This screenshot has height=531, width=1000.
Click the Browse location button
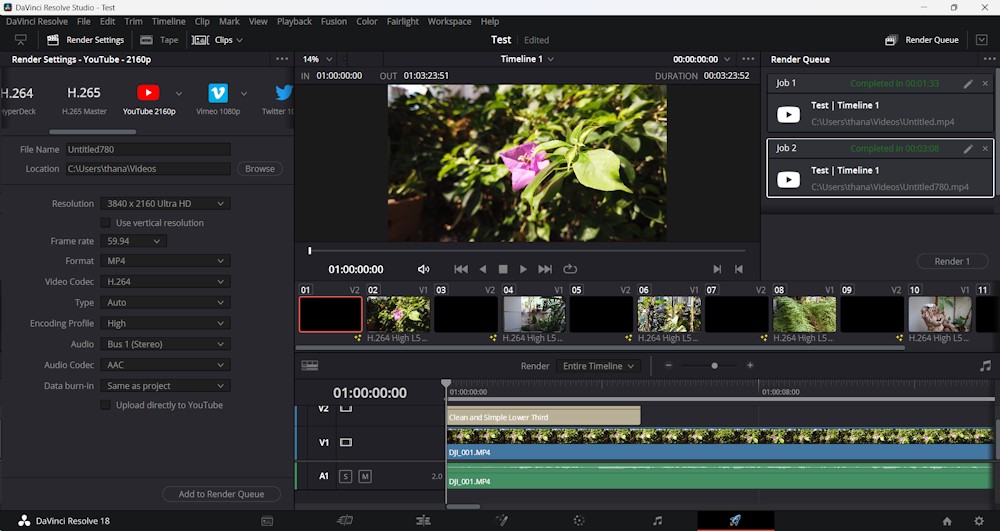(260, 168)
